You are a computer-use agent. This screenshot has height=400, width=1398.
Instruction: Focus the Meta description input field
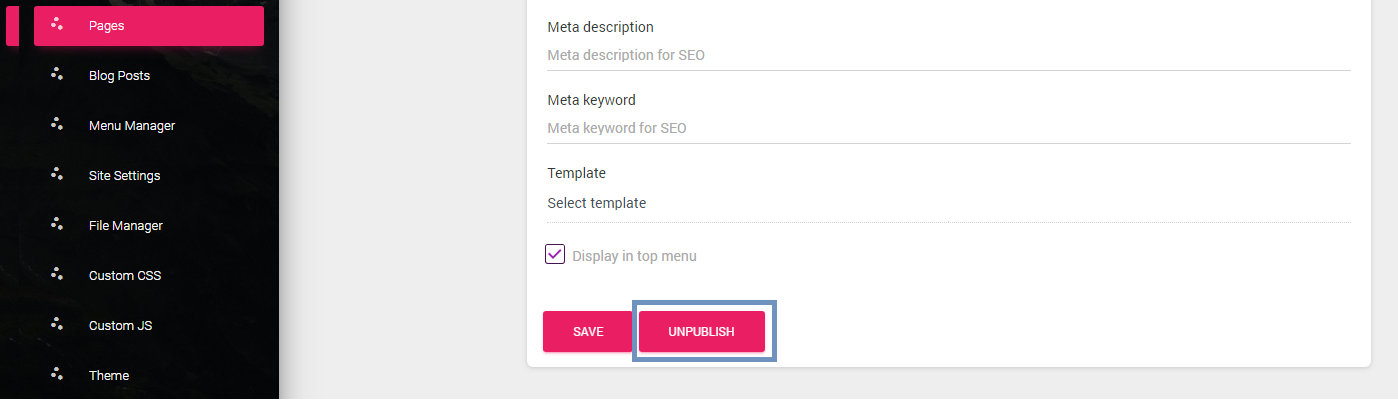point(949,55)
